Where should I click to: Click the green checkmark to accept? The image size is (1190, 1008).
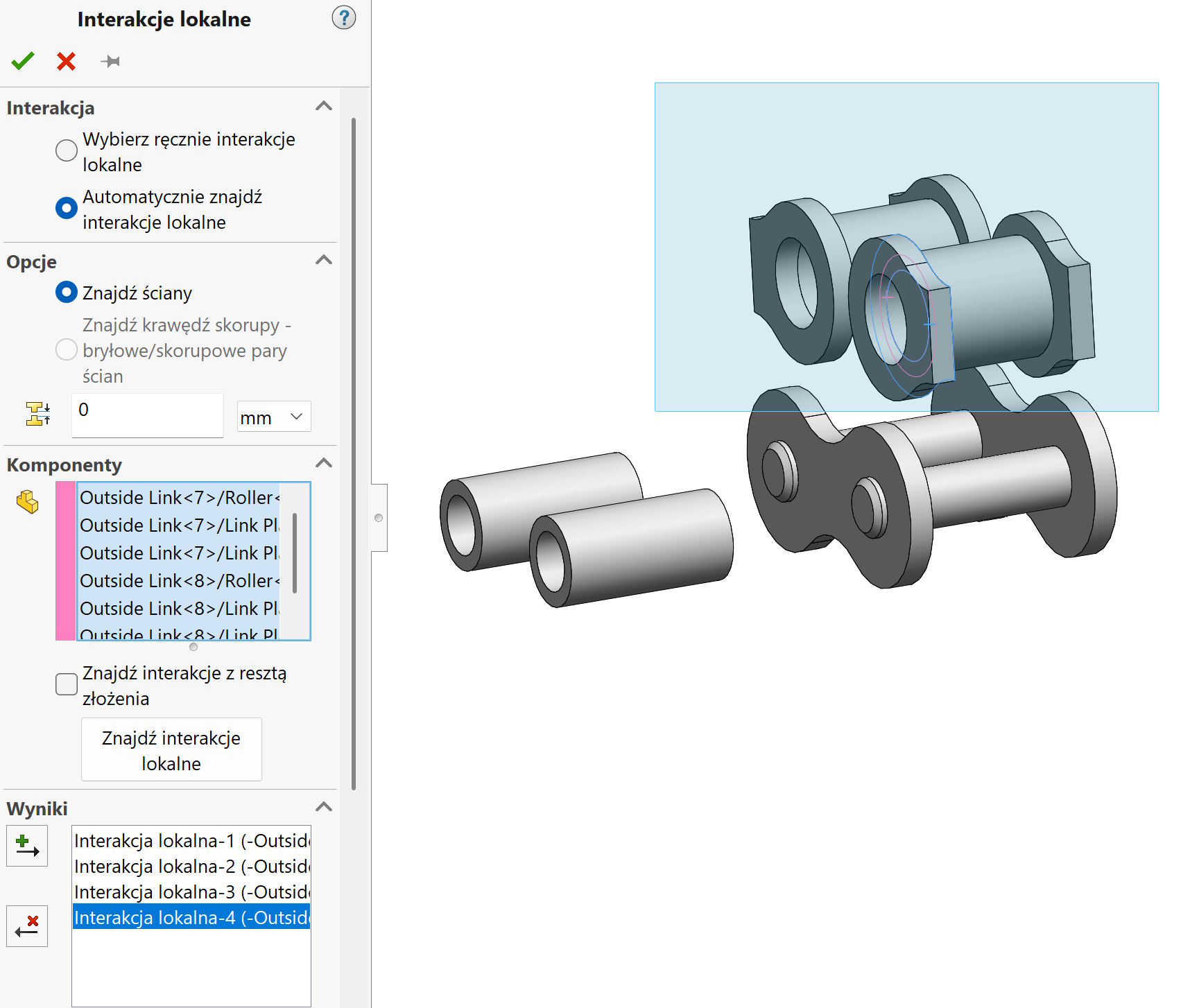[x=23, y=62]
